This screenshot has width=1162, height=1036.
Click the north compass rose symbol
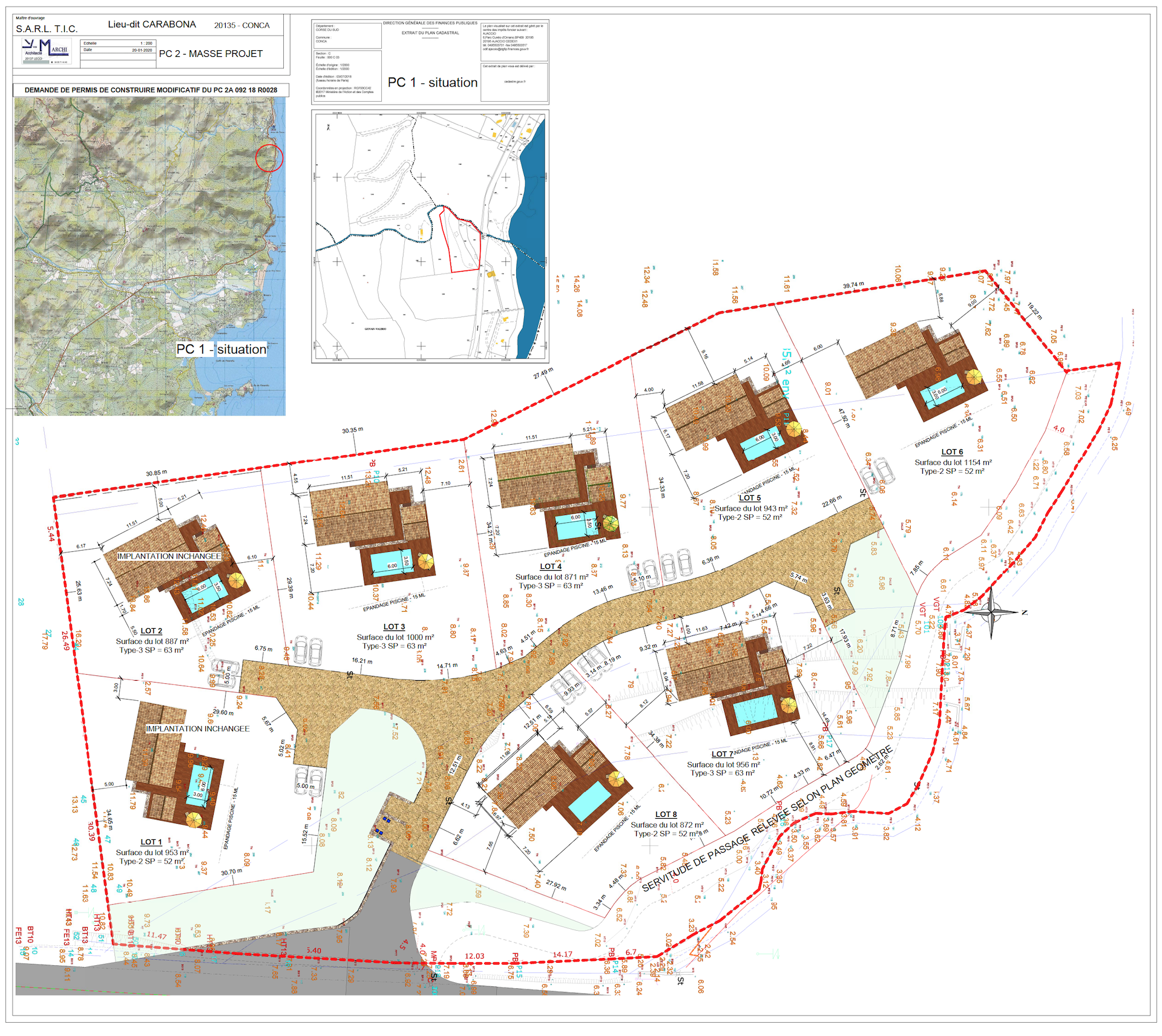click(991, 612)
